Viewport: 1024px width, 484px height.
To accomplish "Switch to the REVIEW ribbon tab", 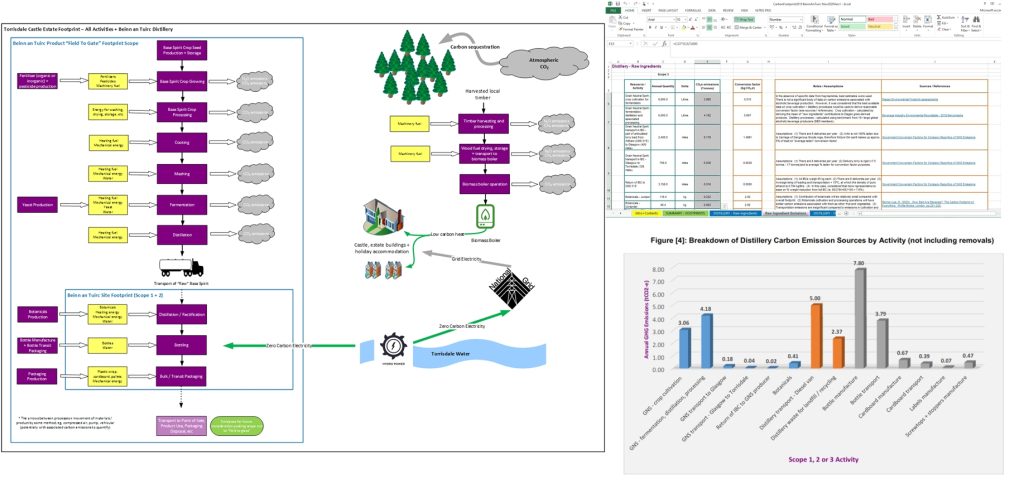I will tap(728, 10).
